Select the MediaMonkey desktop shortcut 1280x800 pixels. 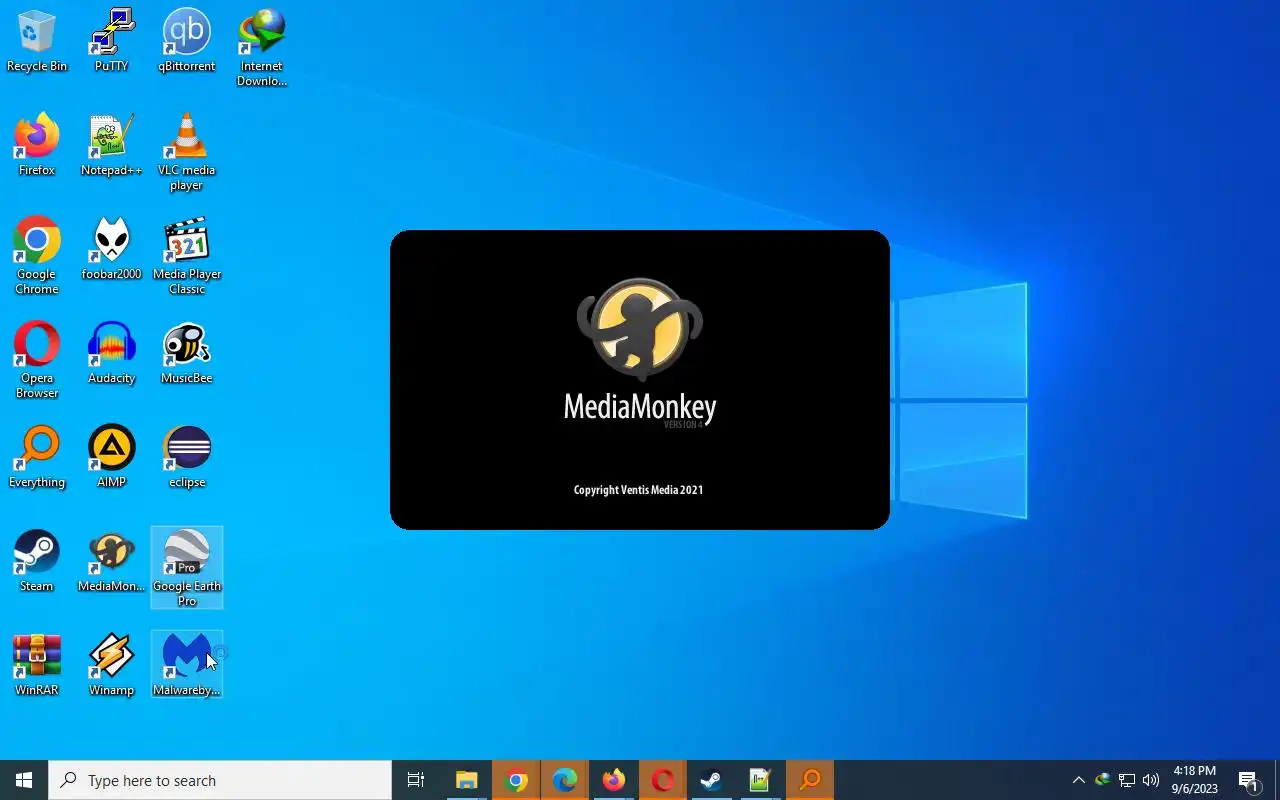(x=111, y=561)
